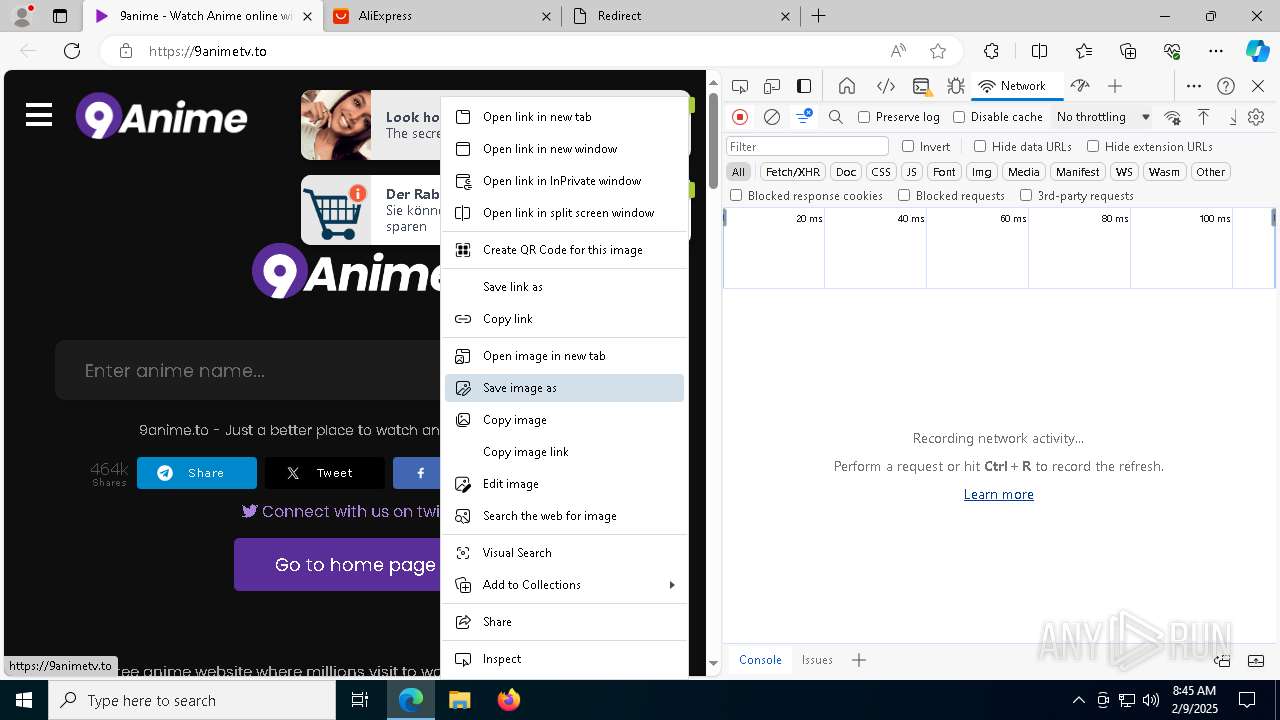
Task: Click the Filter input field
Action: [807, 146]
